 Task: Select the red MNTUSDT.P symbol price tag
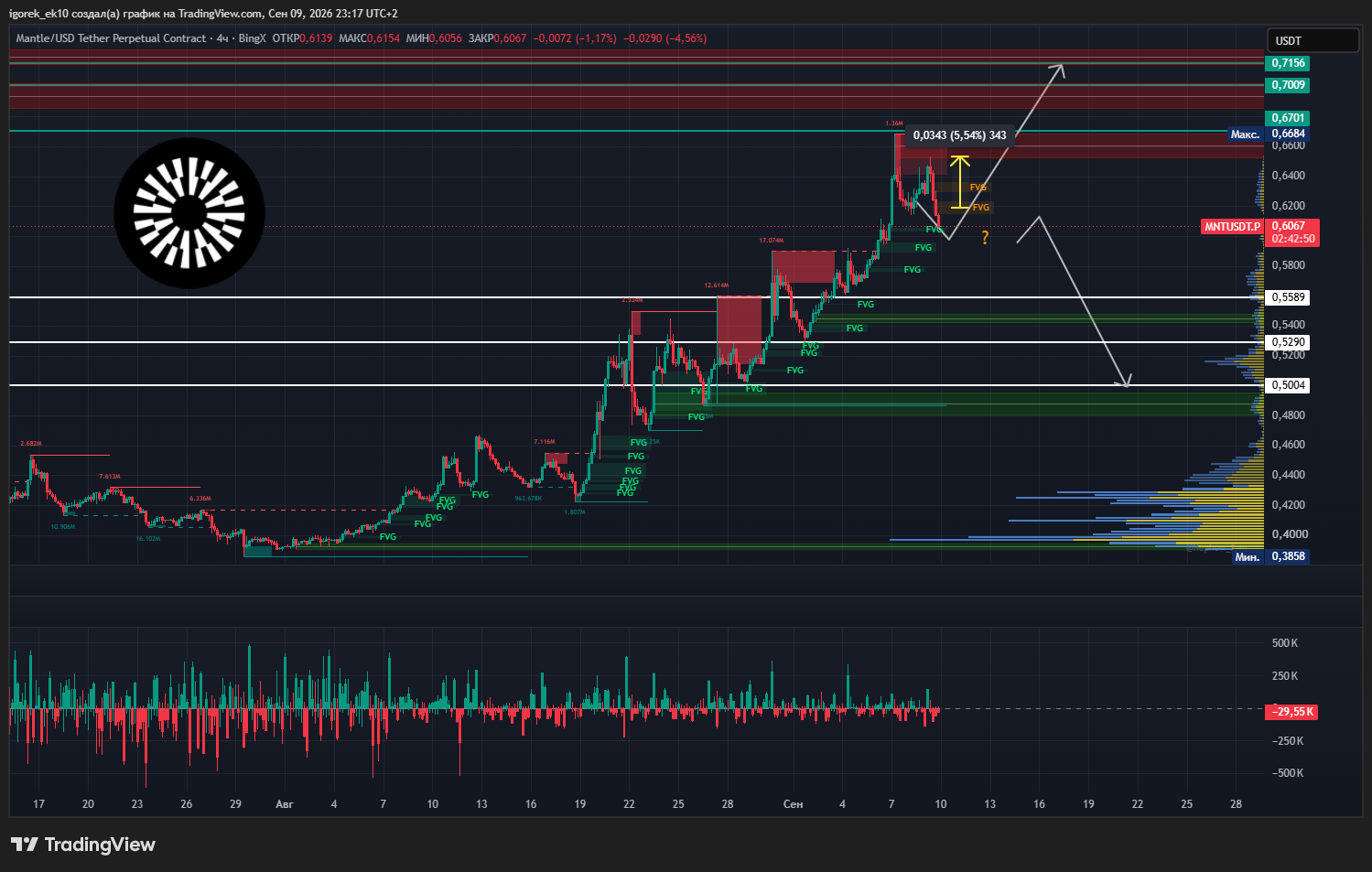[x=1232, y=226]
